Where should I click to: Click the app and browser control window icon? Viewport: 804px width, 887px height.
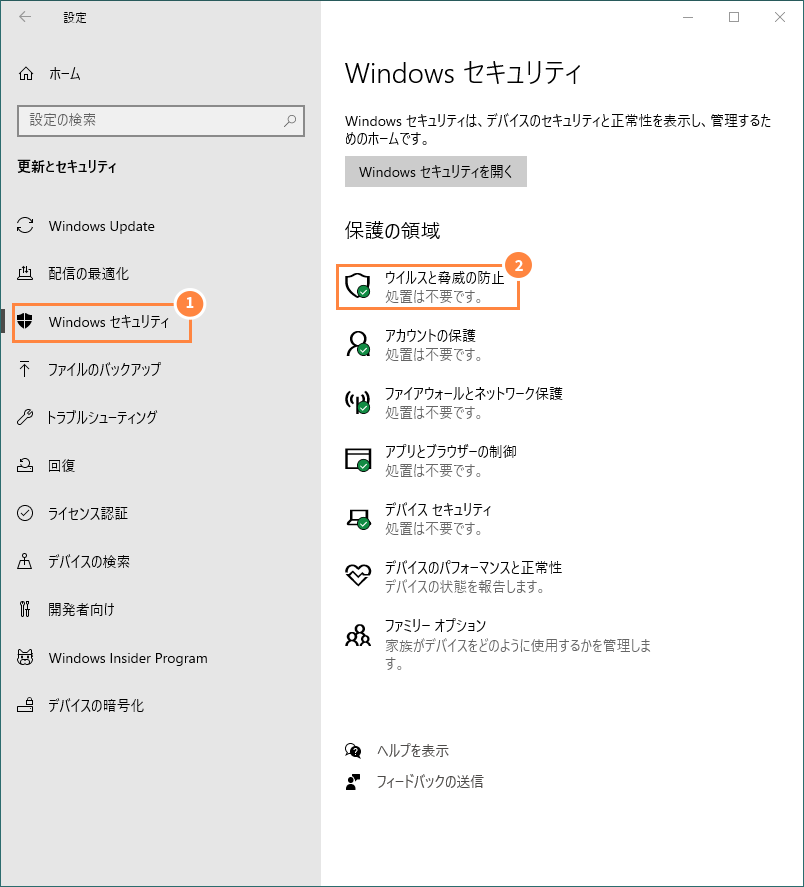(x=358, y=459)
